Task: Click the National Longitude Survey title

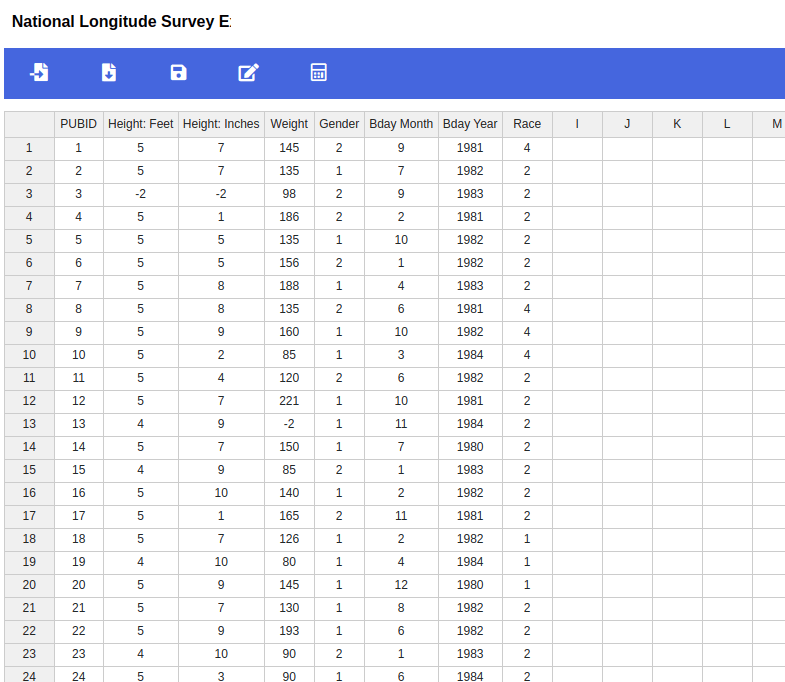Action: point(121,22)
